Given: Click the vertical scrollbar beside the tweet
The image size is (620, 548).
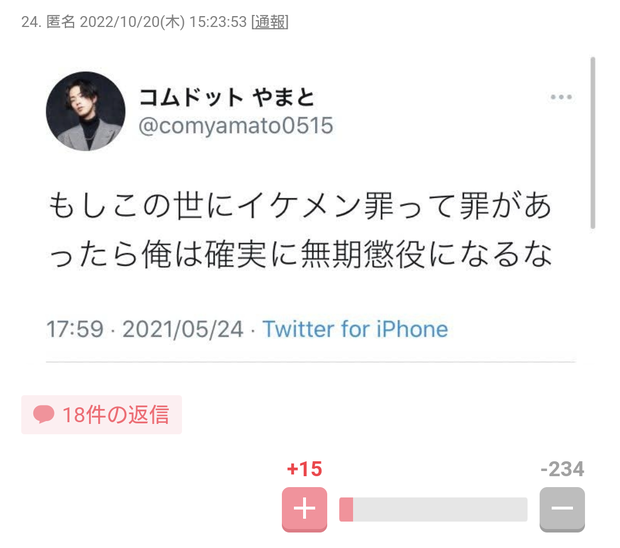Looking at the screenshot, I should (x=592, y=143).
